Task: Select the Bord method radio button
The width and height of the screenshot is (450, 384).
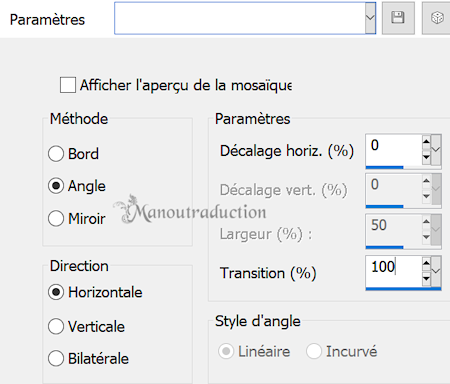Action: (x=56, y=154)
